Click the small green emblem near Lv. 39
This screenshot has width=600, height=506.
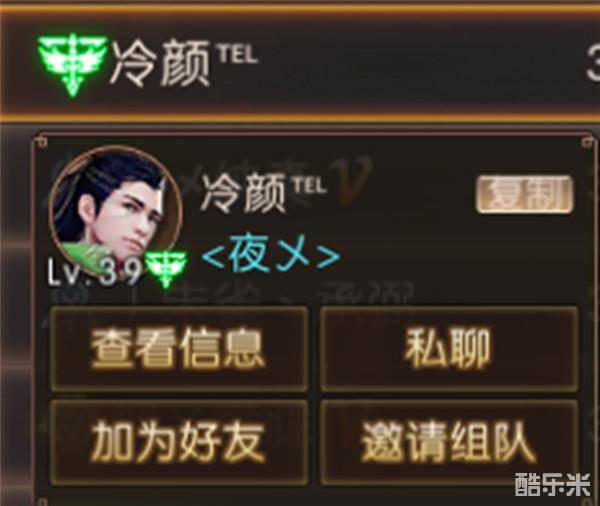click(166, 269)
